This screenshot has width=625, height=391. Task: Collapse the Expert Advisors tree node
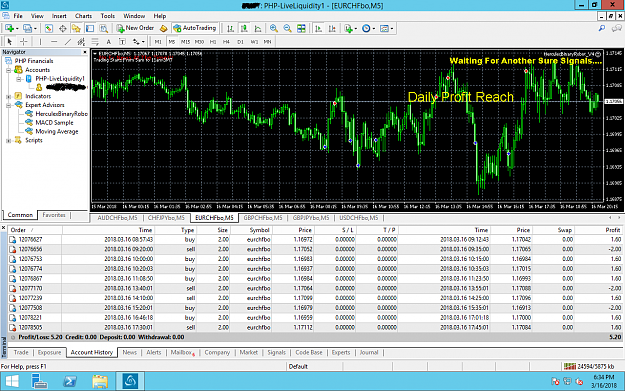pos(8,105)
